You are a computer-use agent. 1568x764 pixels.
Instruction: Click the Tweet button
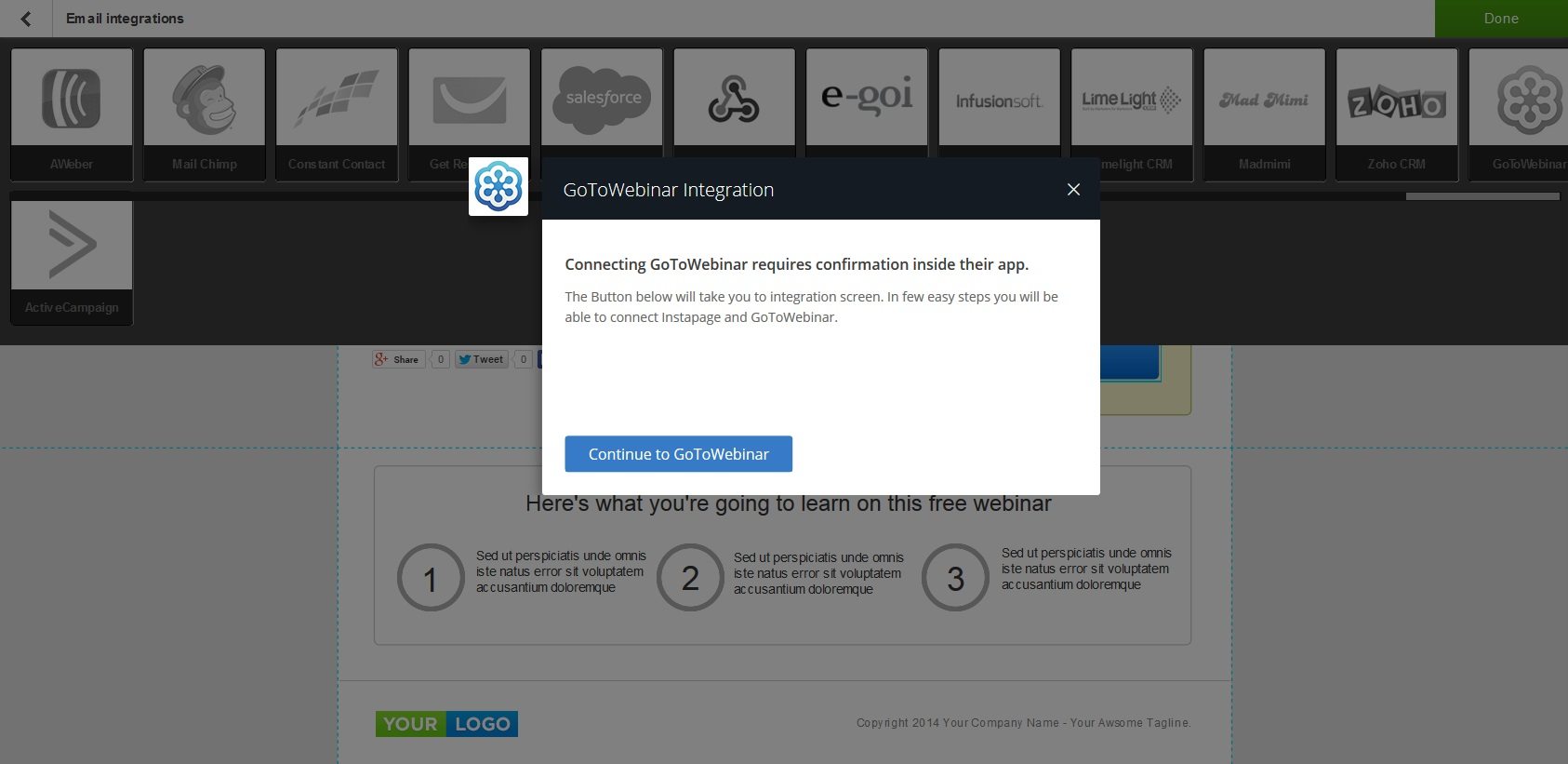[481, 359]
